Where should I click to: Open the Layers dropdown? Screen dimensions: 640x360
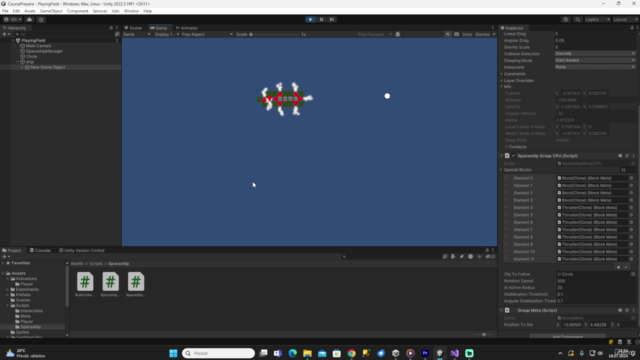pyautogui.click(x=597, y=19)
